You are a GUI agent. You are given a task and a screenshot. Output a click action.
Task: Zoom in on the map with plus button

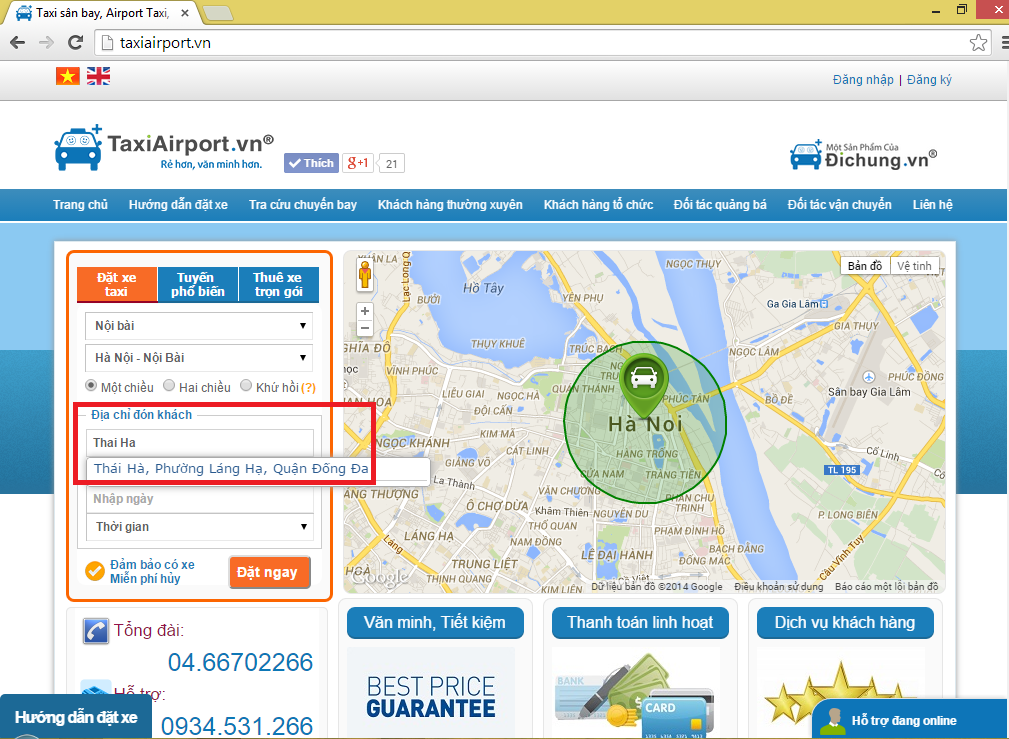point(365,311)
